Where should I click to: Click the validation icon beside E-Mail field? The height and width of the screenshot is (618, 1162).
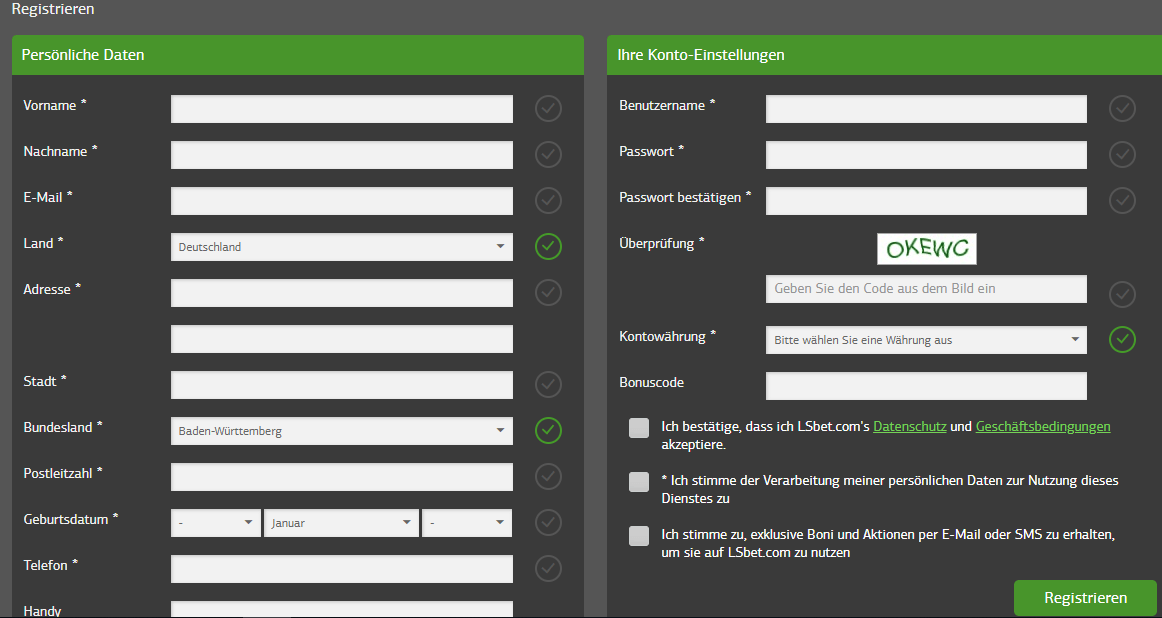[x=548, y=200]
